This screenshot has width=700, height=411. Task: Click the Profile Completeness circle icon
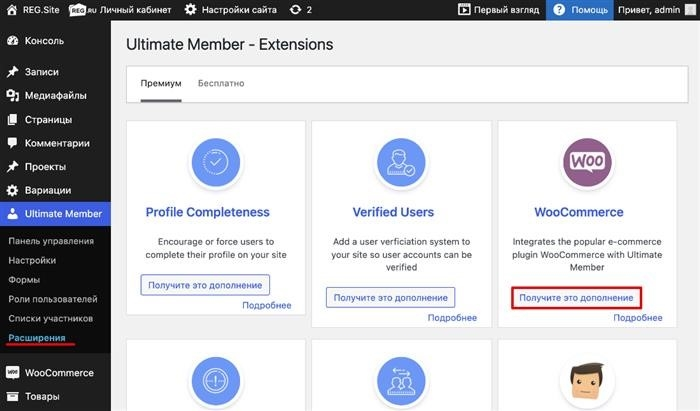[x=216, y=162]
